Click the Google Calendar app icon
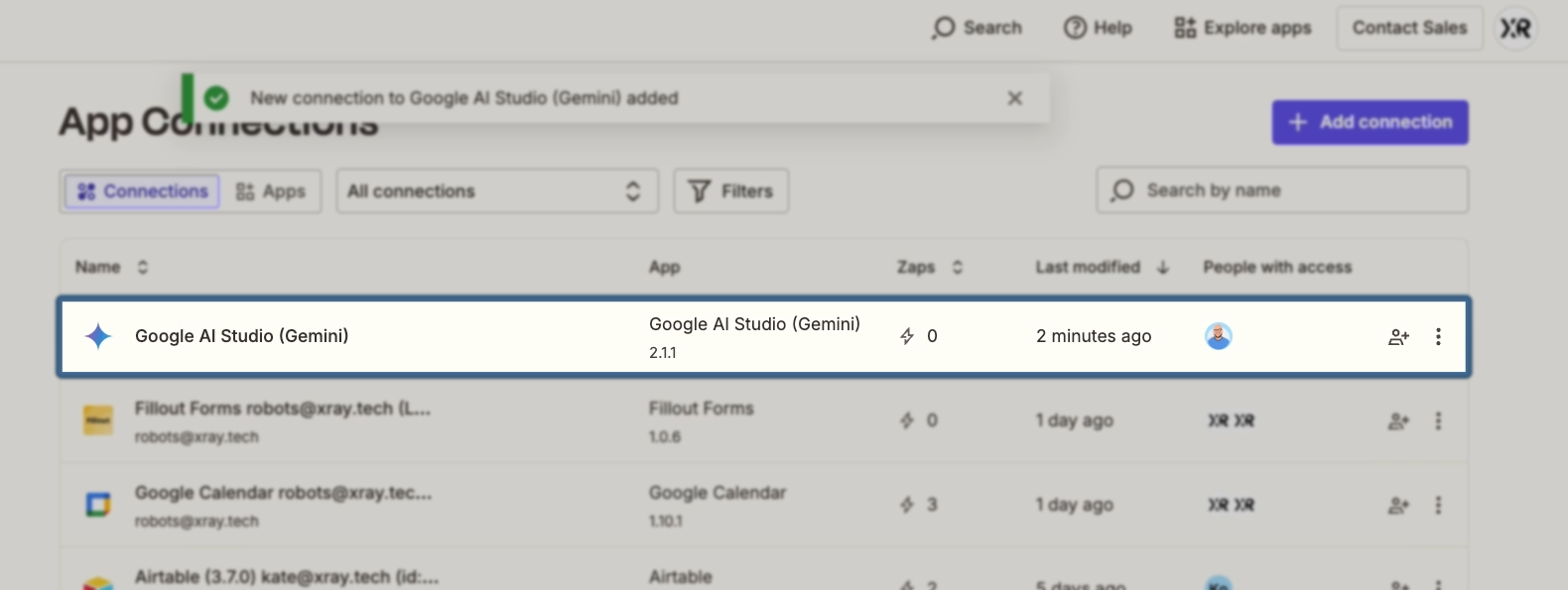 [98, 505]
